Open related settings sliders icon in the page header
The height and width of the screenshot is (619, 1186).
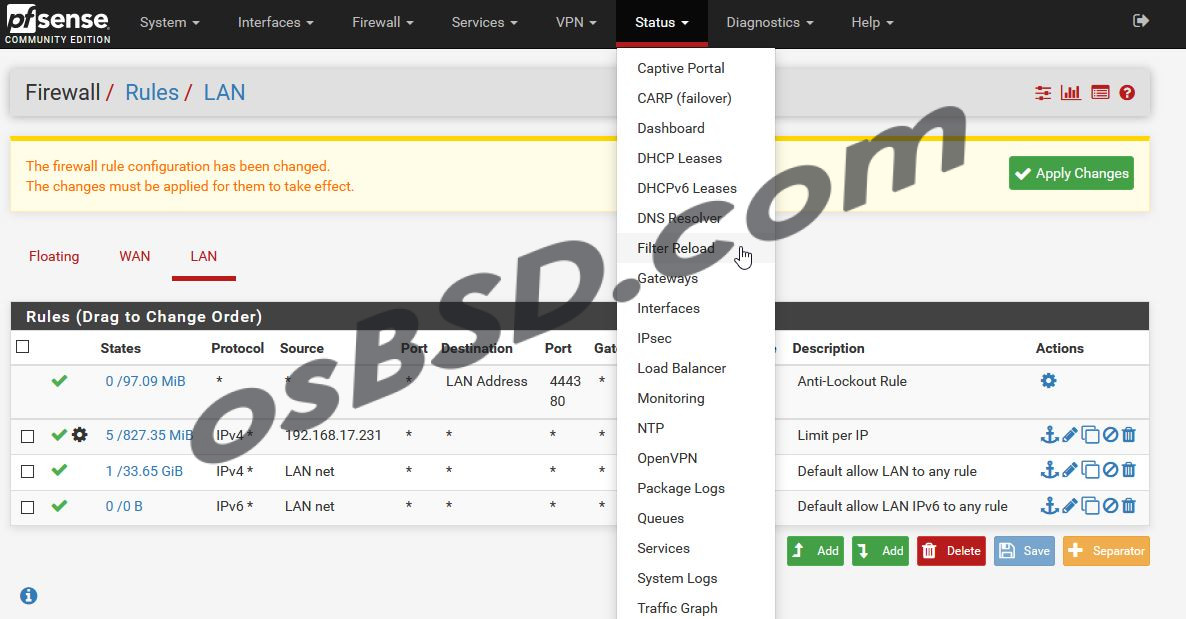(1043, 92)
